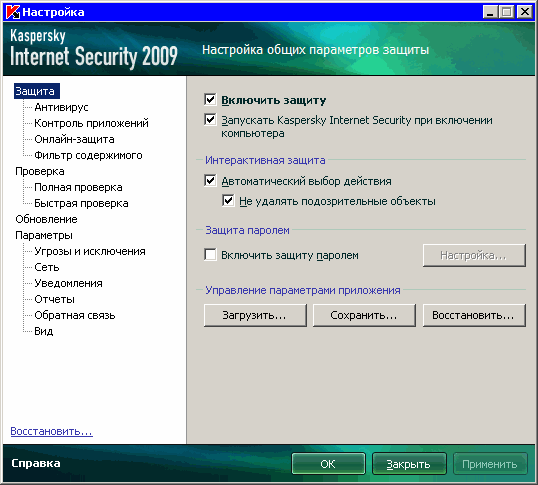Go to Сеть settings

[x=47, y=267]
